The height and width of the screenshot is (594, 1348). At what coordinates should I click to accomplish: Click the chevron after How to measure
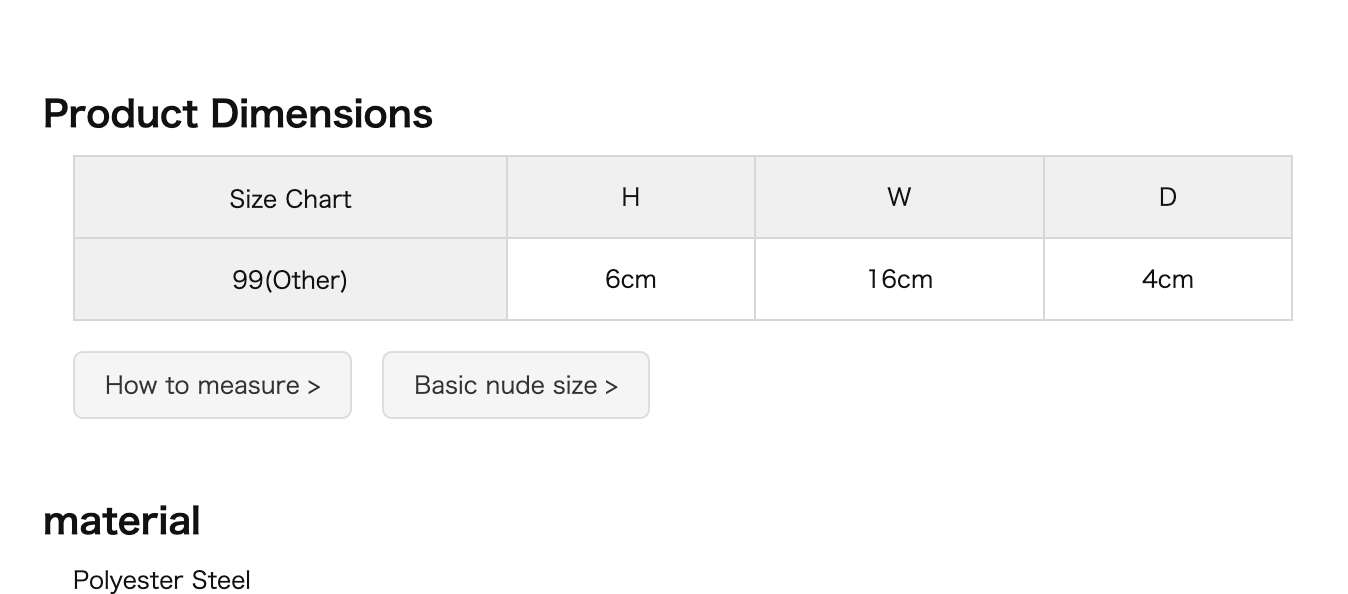click(x=314, y=386)
